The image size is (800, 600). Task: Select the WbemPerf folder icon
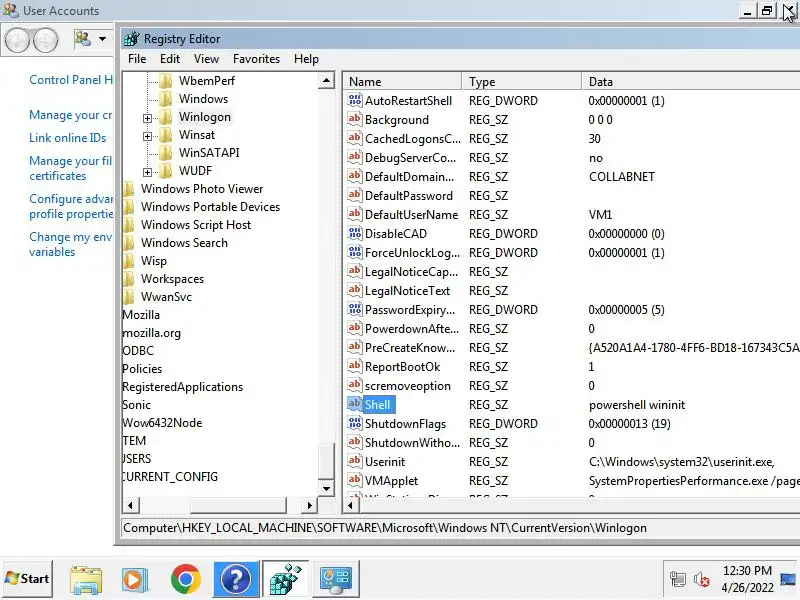tap(165, 81)
